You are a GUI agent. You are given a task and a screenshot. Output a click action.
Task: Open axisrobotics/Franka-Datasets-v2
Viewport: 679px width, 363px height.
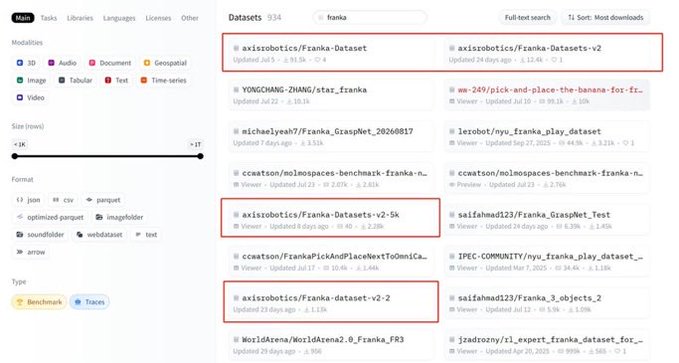546,53
